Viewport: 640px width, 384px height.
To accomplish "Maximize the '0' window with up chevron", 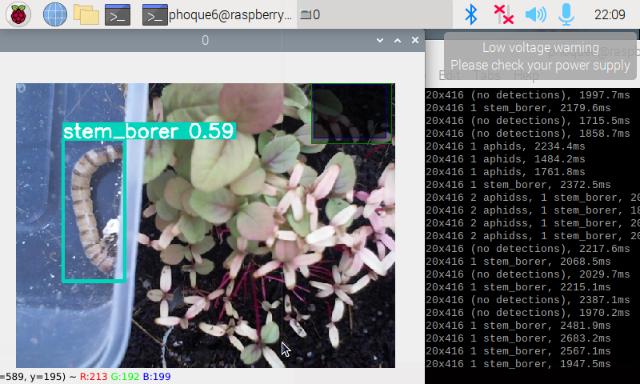I will point(397,40).
